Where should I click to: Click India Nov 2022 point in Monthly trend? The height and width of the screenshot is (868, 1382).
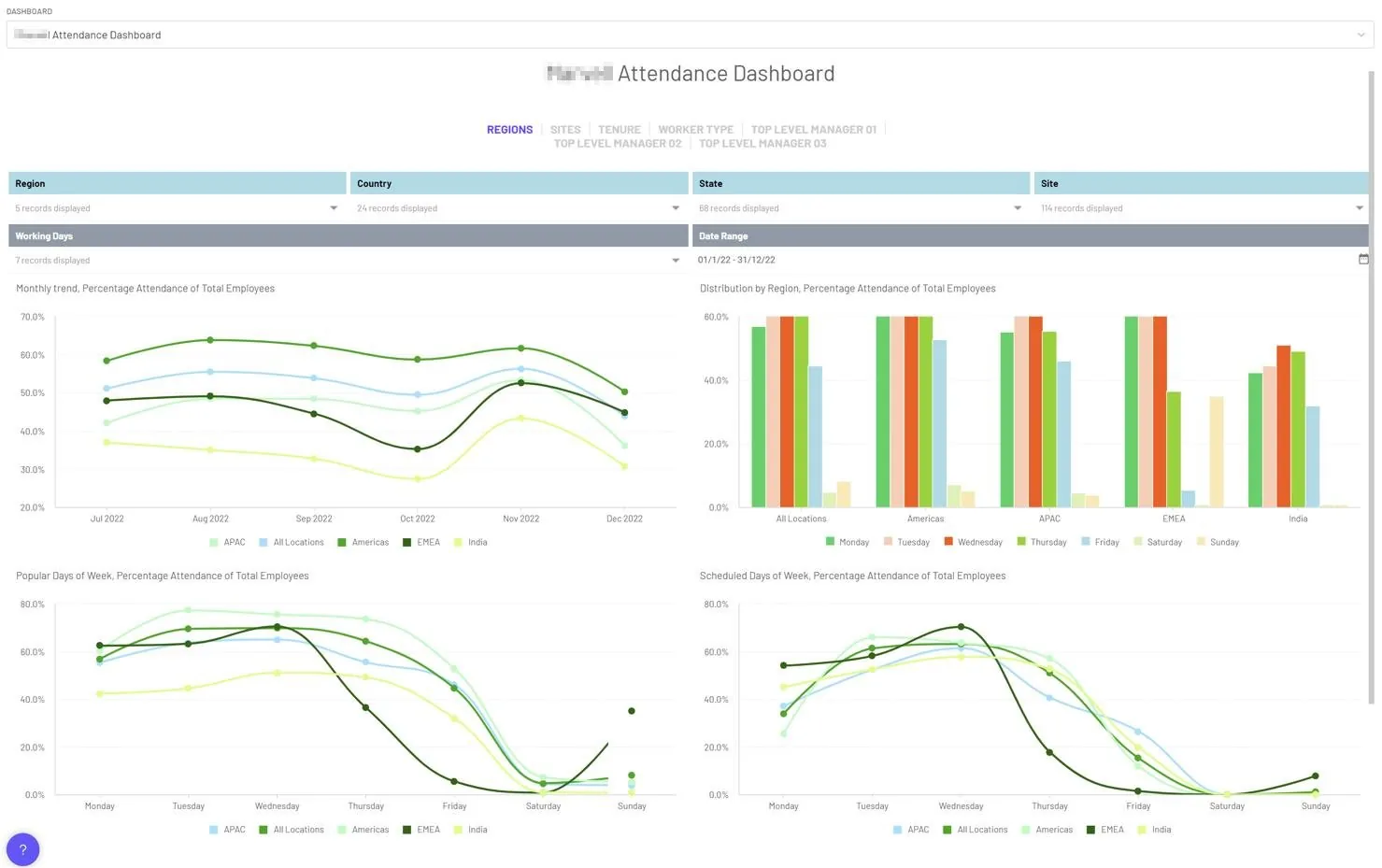click(x=520, y=418)
